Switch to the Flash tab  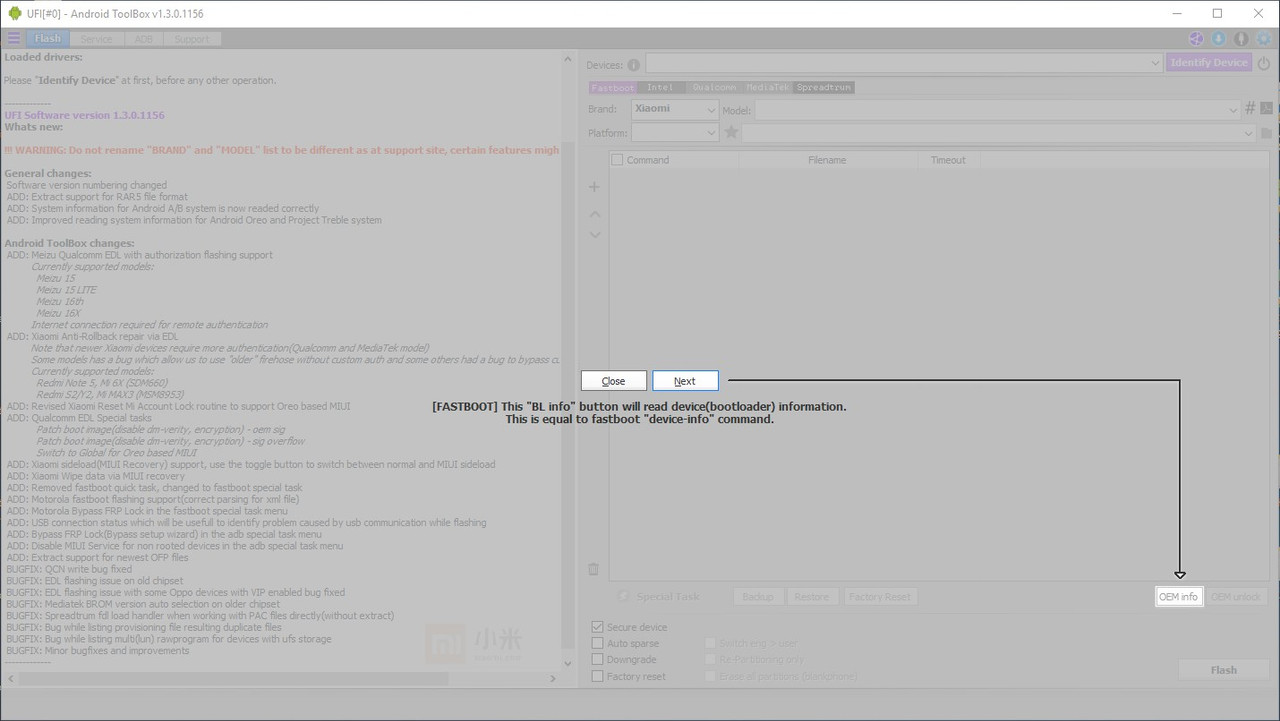pos(48,39)
